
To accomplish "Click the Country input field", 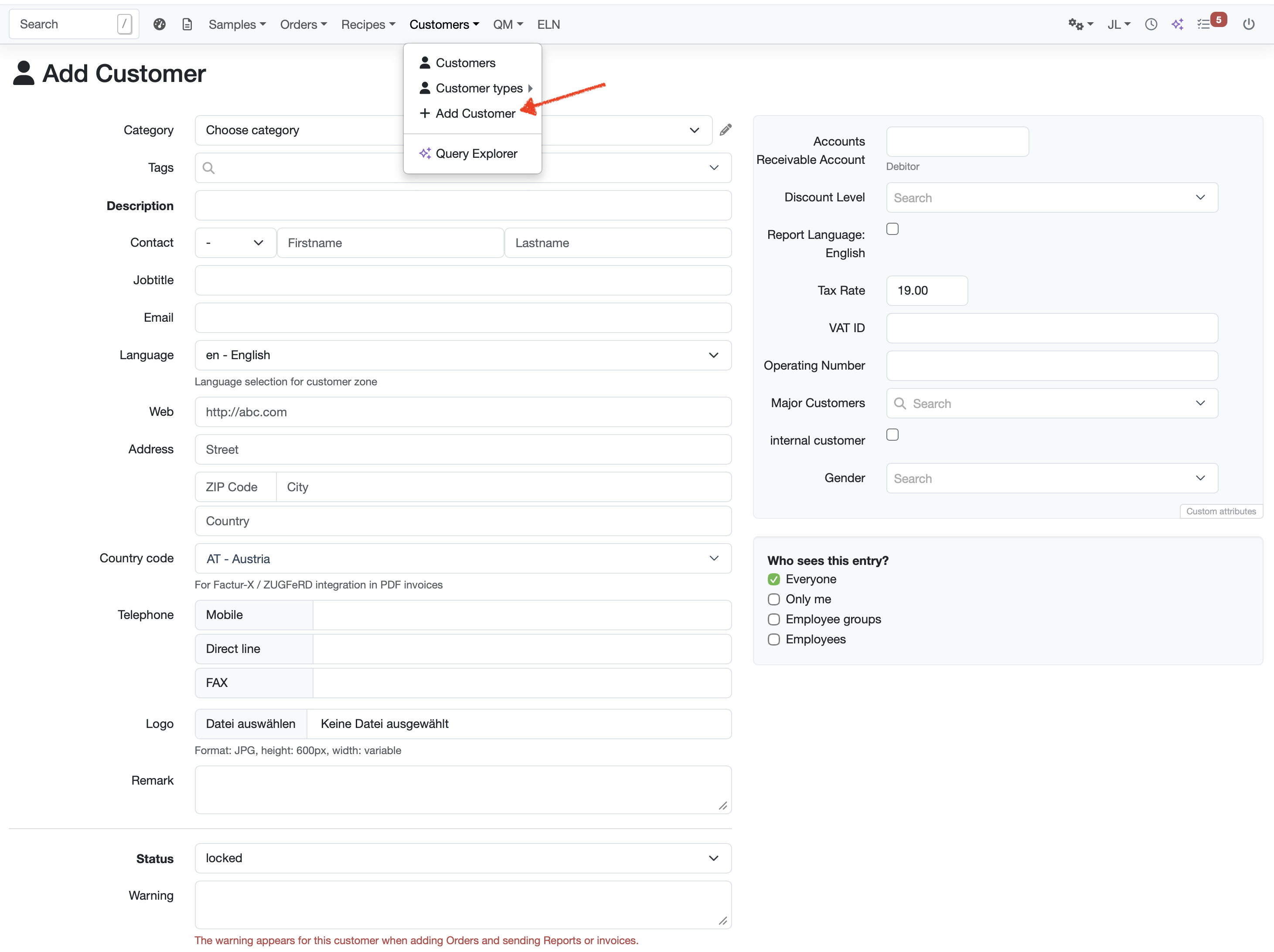I will click(x=463, y=520).
